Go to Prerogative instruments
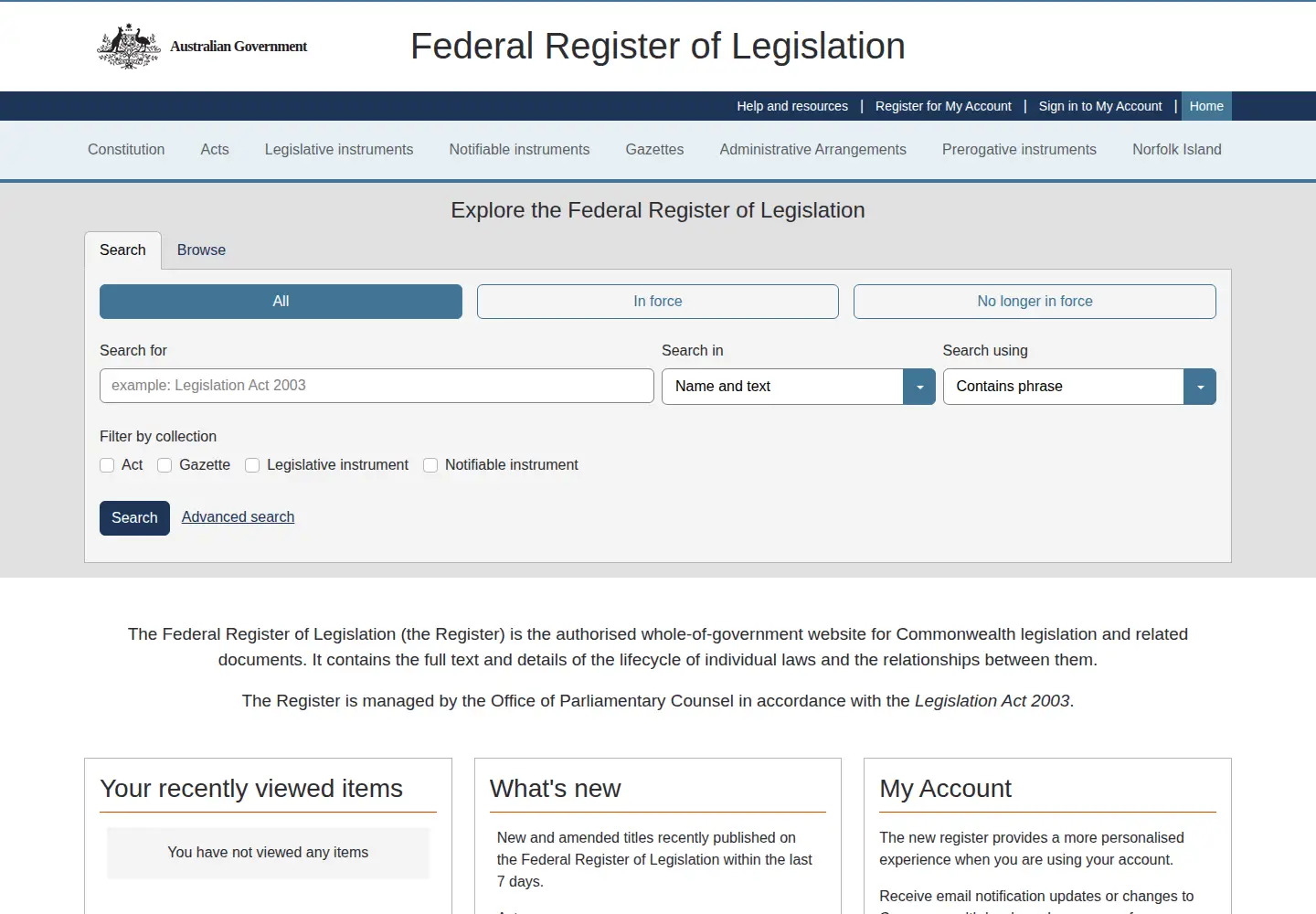Screen dimensions: 1316x914 click(x=1019, y=150)
